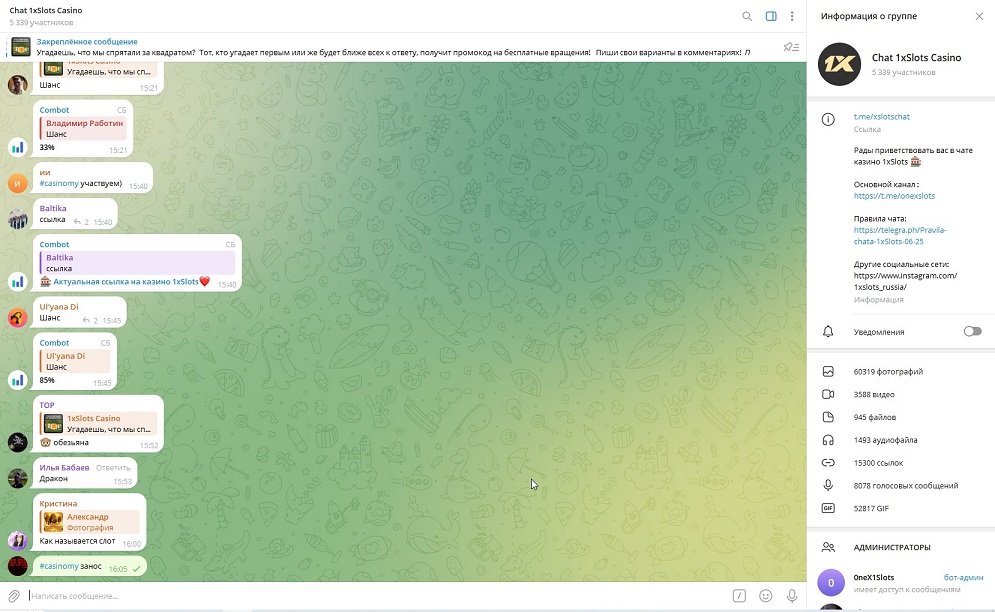Click the quoted Александр Фотография reply in Кристина's message
Viewport: 995px width, 612px height.
click(x=89, y=522)
